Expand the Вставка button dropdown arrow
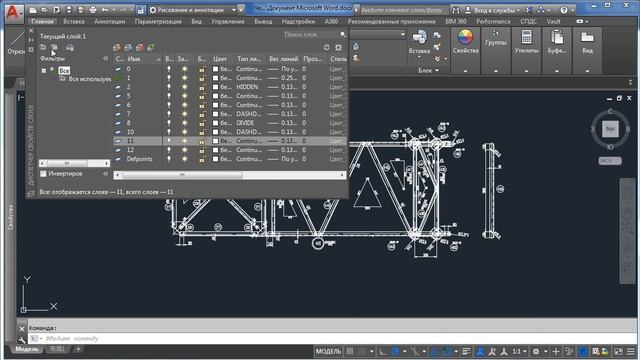This screenshot has width=640, height=360. coord(419,57)
